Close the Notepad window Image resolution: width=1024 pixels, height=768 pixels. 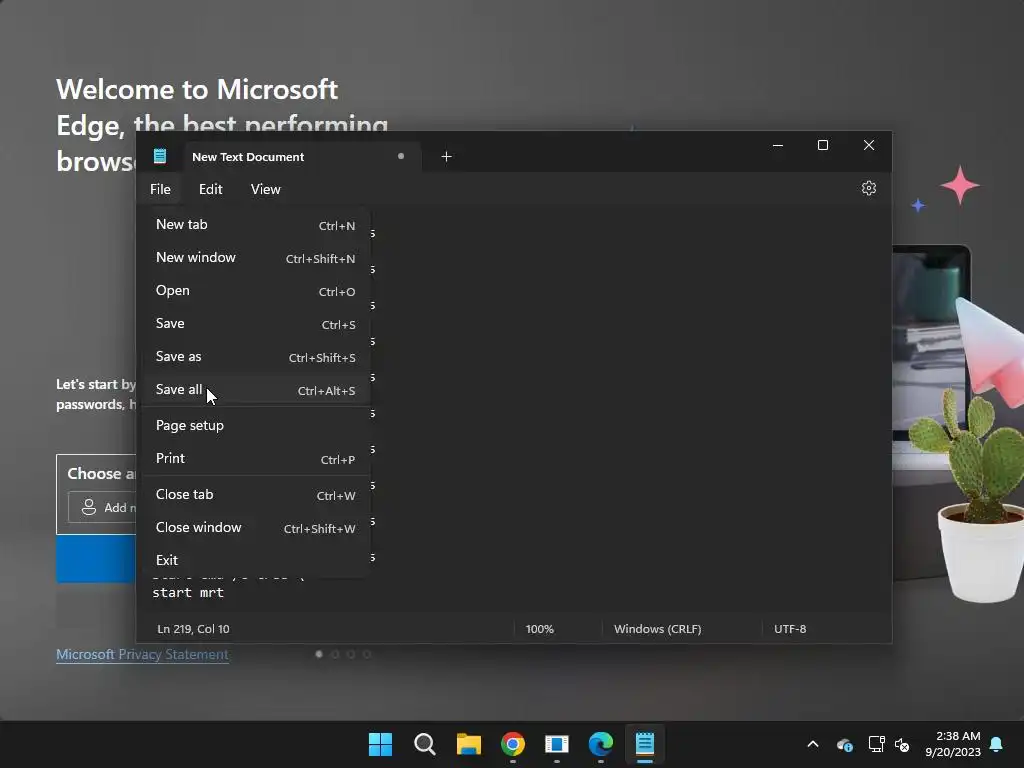pyautogui.click(x=869, y=145)
